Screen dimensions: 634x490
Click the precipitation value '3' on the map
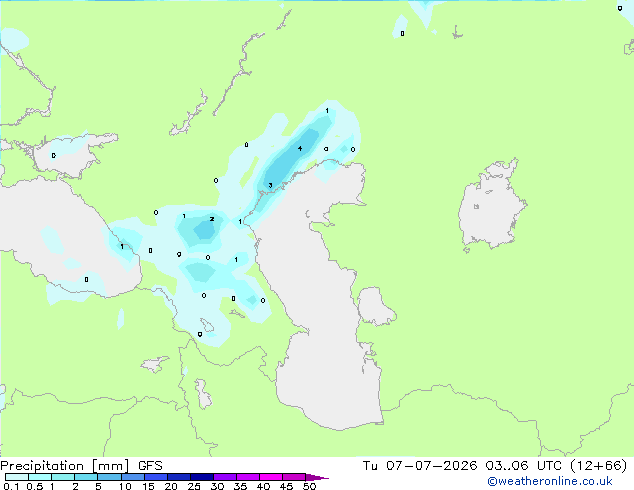pos(270,186)
